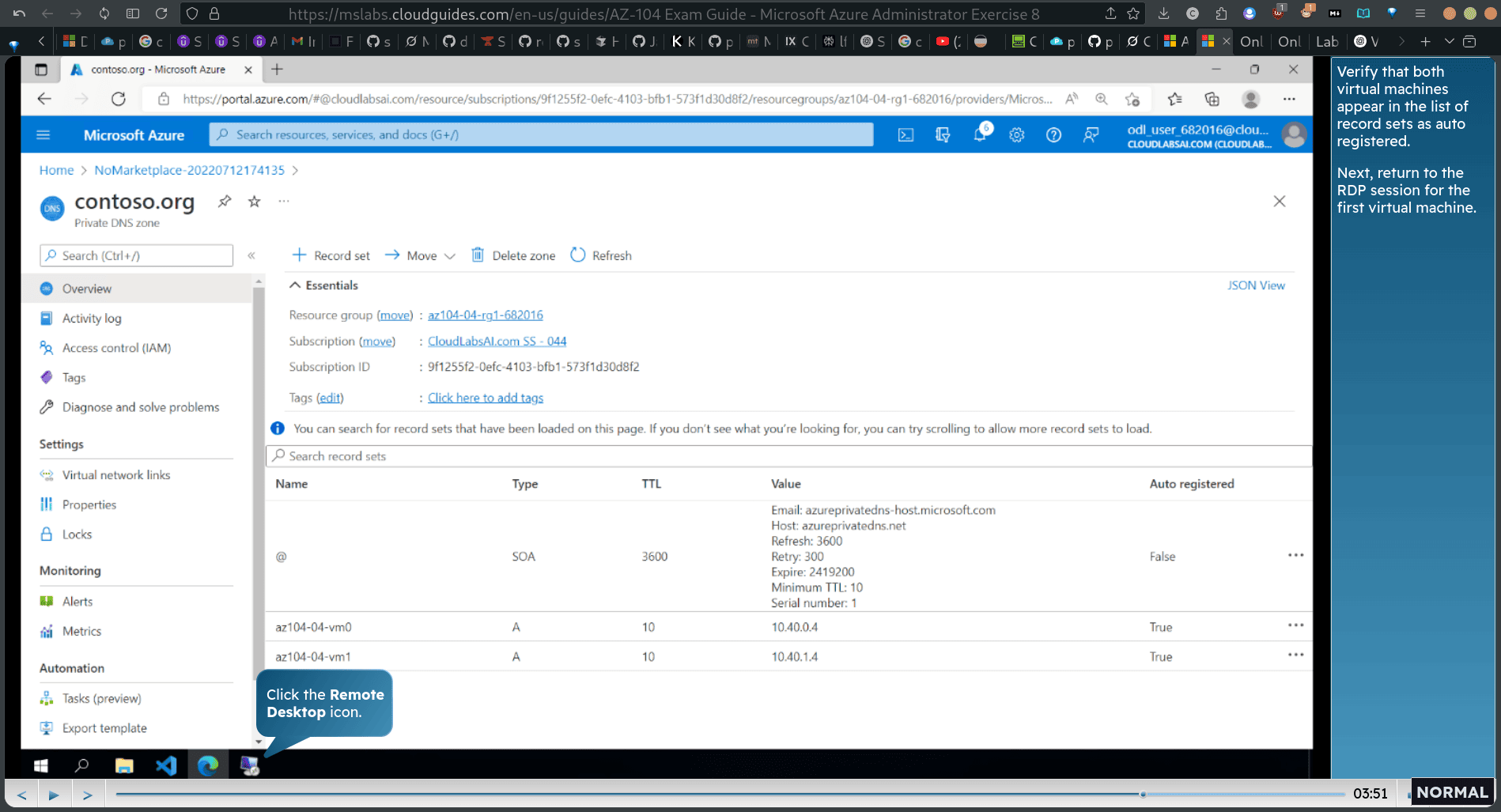Viewport: 1501px width, 812px height.
Task: Select the az104-04-vm1 record name
Action: pyautogui.click(x=313, y=656)
